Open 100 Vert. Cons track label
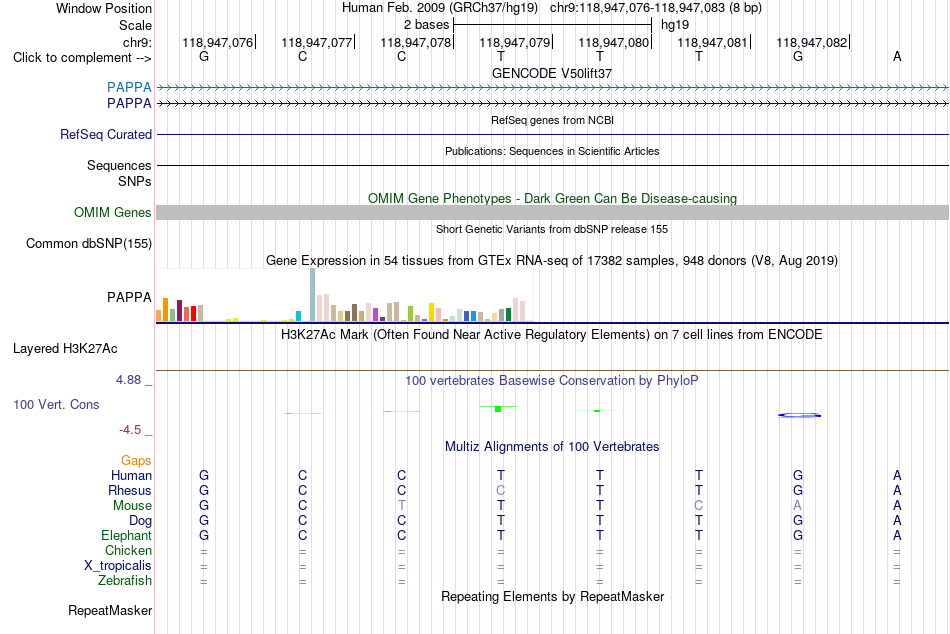The image size is (950, 634). [56, 404]
